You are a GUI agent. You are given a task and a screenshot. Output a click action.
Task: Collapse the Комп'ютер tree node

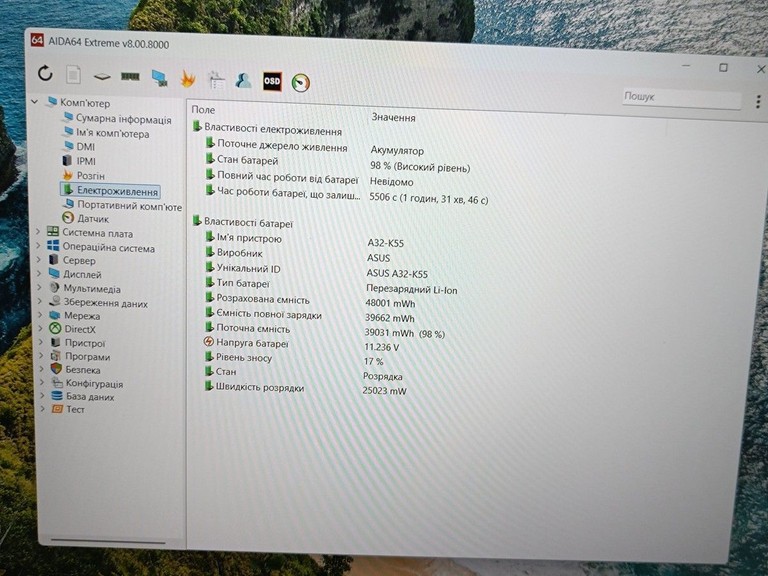pyautogui.click(x=35, y=102)
